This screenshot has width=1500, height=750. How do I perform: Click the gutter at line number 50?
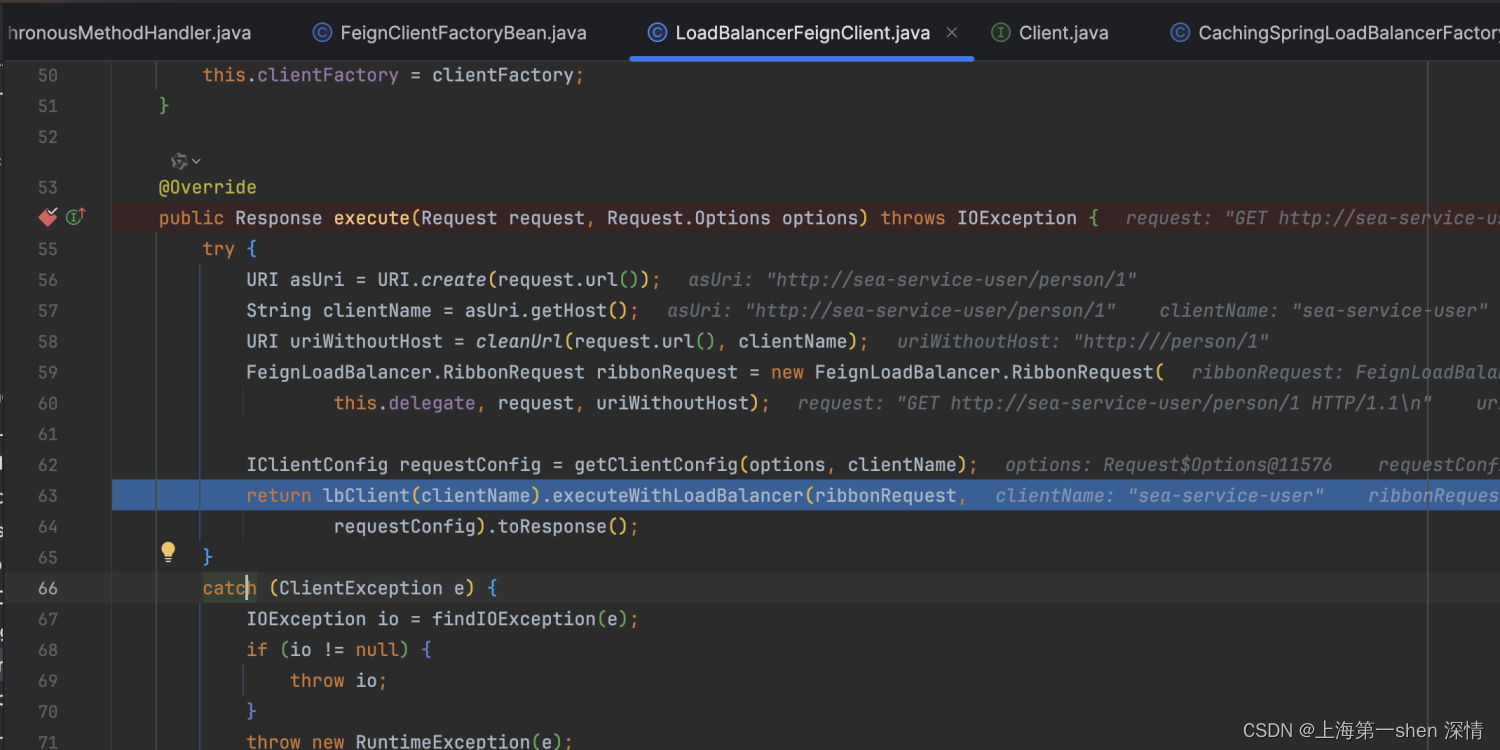pos(47,75)
